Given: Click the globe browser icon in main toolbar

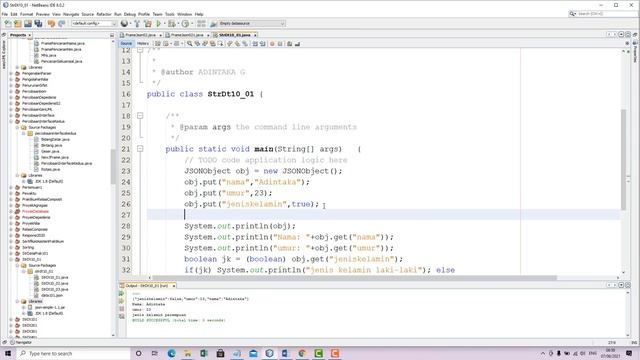Looking at the screenshot, I should (x=124, y=24).
